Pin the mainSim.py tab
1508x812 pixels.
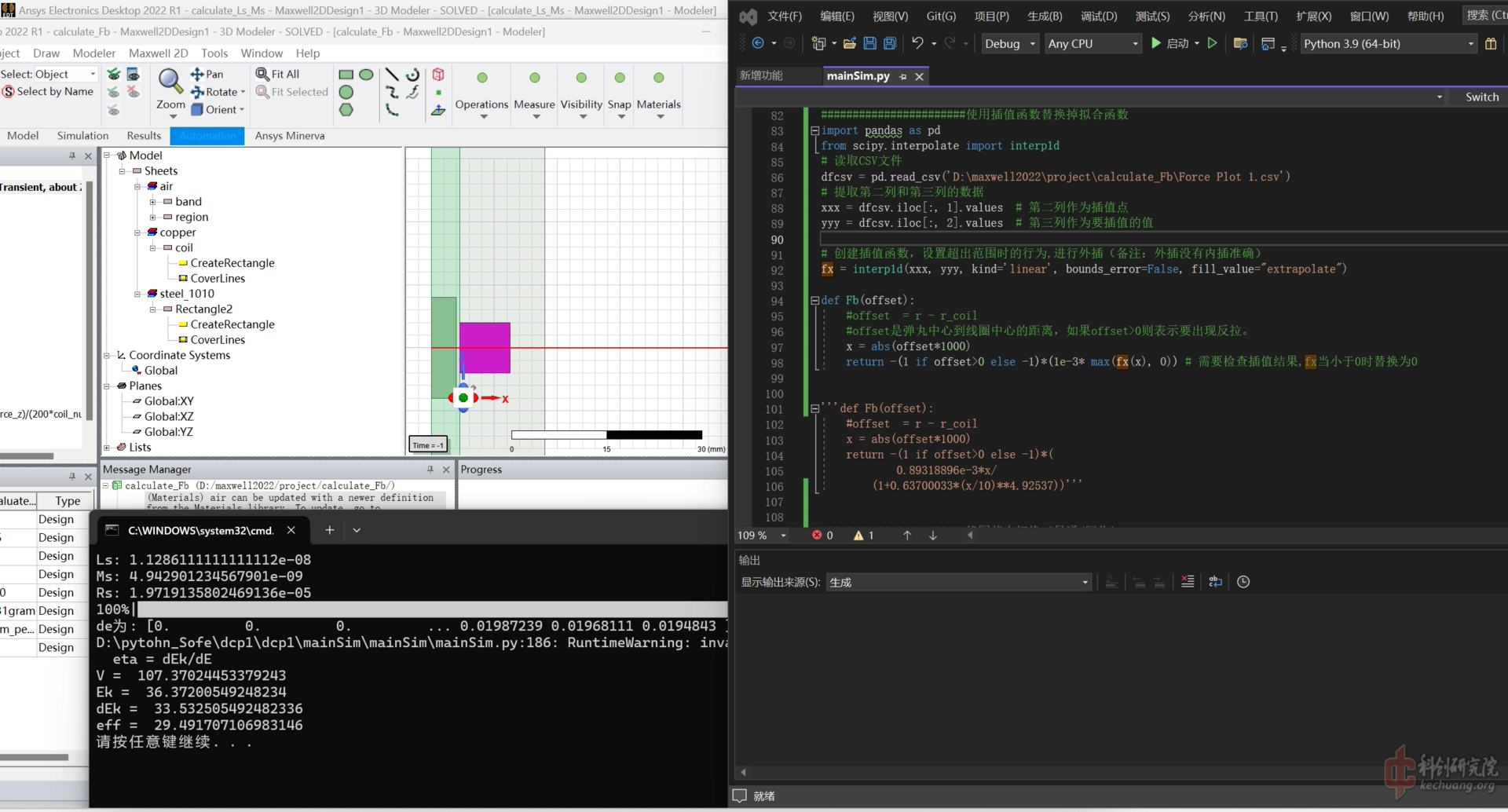[x=903, y=76]
